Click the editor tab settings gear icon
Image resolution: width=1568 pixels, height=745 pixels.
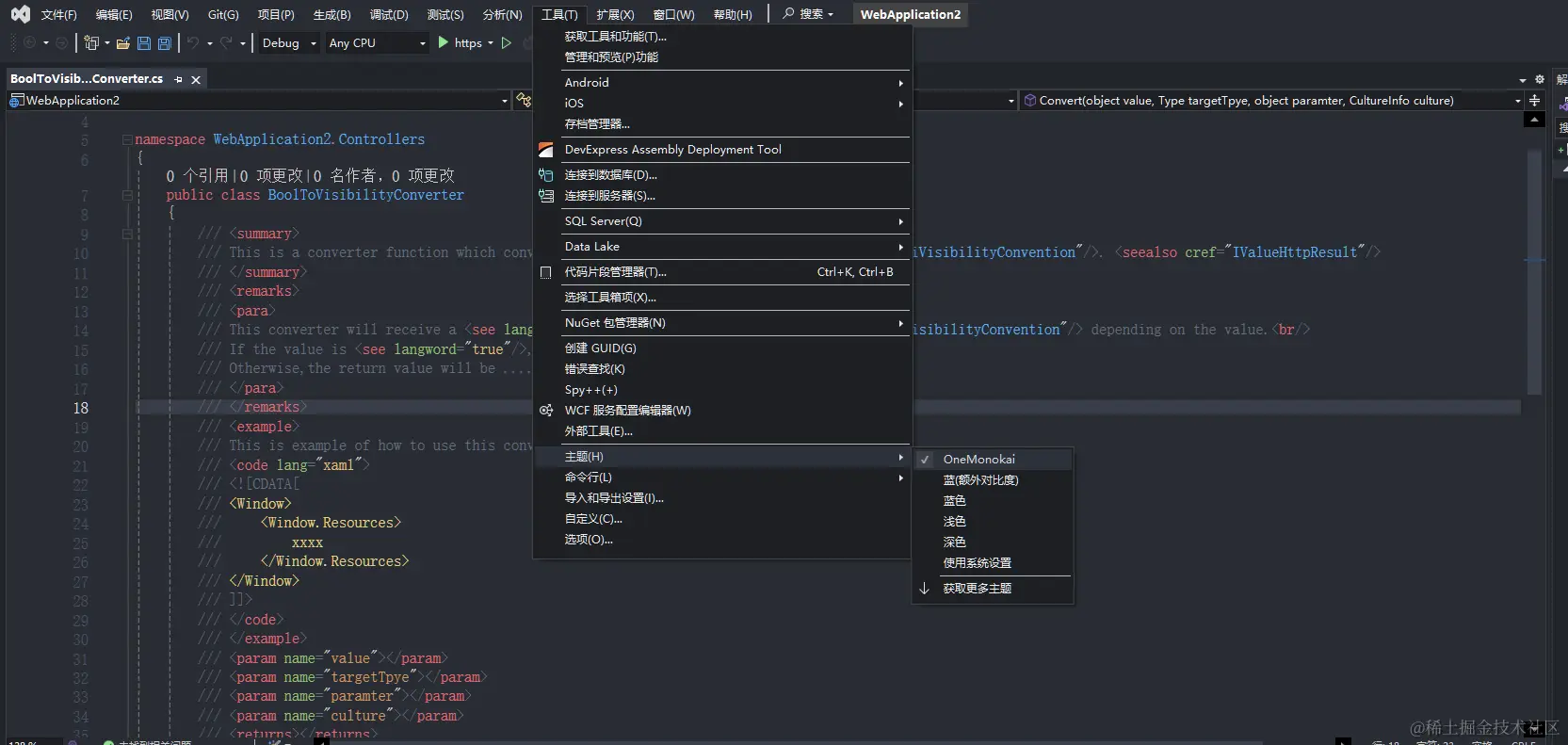(1540, 79)
